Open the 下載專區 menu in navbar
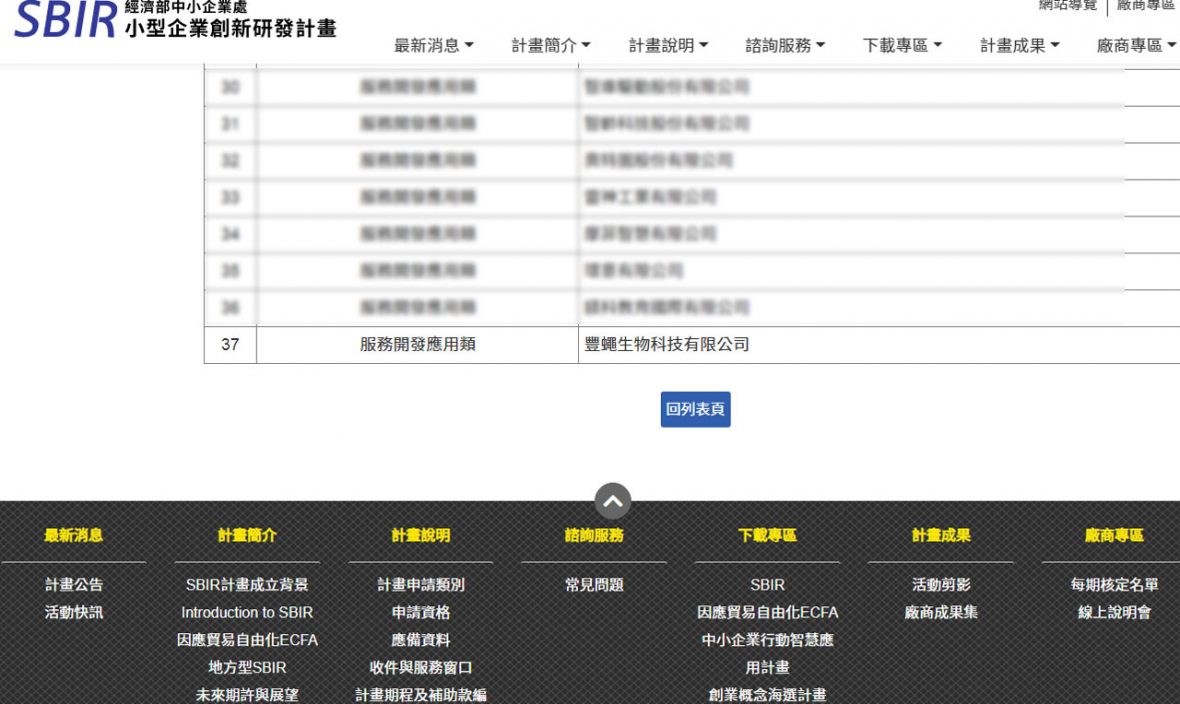This screenshot has width=1180, height=704. [902, 46]
